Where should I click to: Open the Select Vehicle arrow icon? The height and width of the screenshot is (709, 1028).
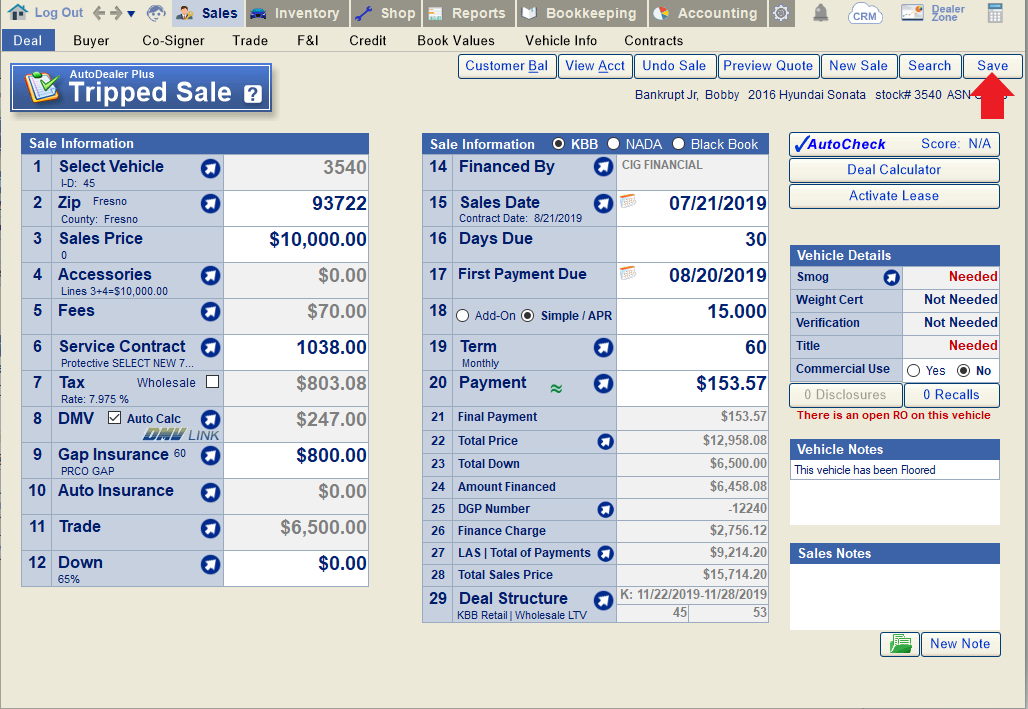pyautogui.click(x=210, y=169)
